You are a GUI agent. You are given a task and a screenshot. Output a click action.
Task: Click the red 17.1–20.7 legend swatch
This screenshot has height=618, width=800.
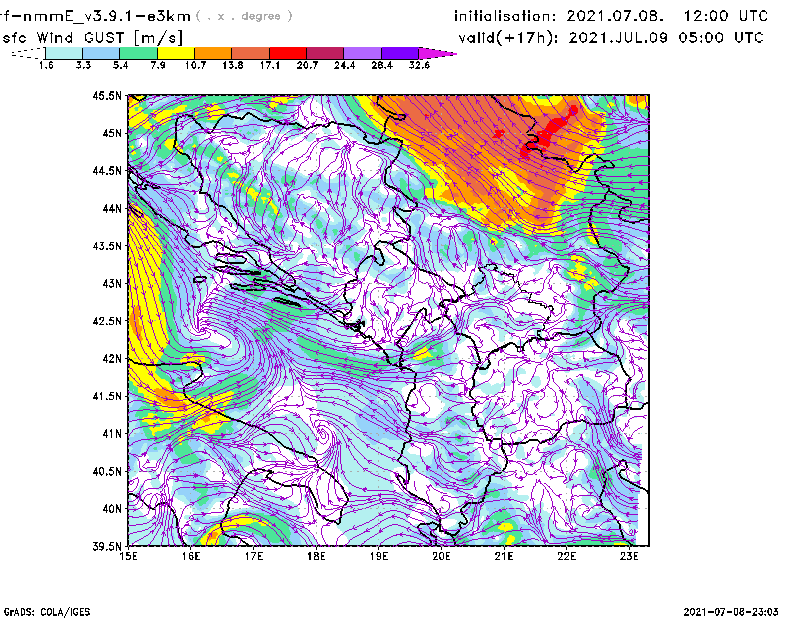coord(288,53)
